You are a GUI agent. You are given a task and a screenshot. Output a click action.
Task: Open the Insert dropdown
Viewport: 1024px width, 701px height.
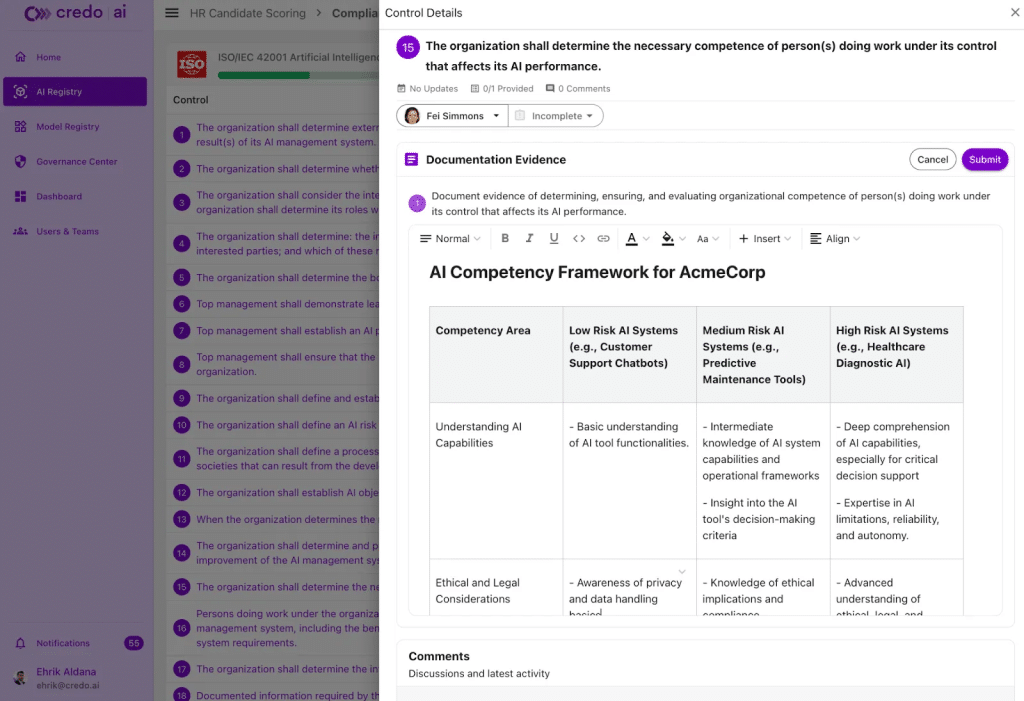764,238
